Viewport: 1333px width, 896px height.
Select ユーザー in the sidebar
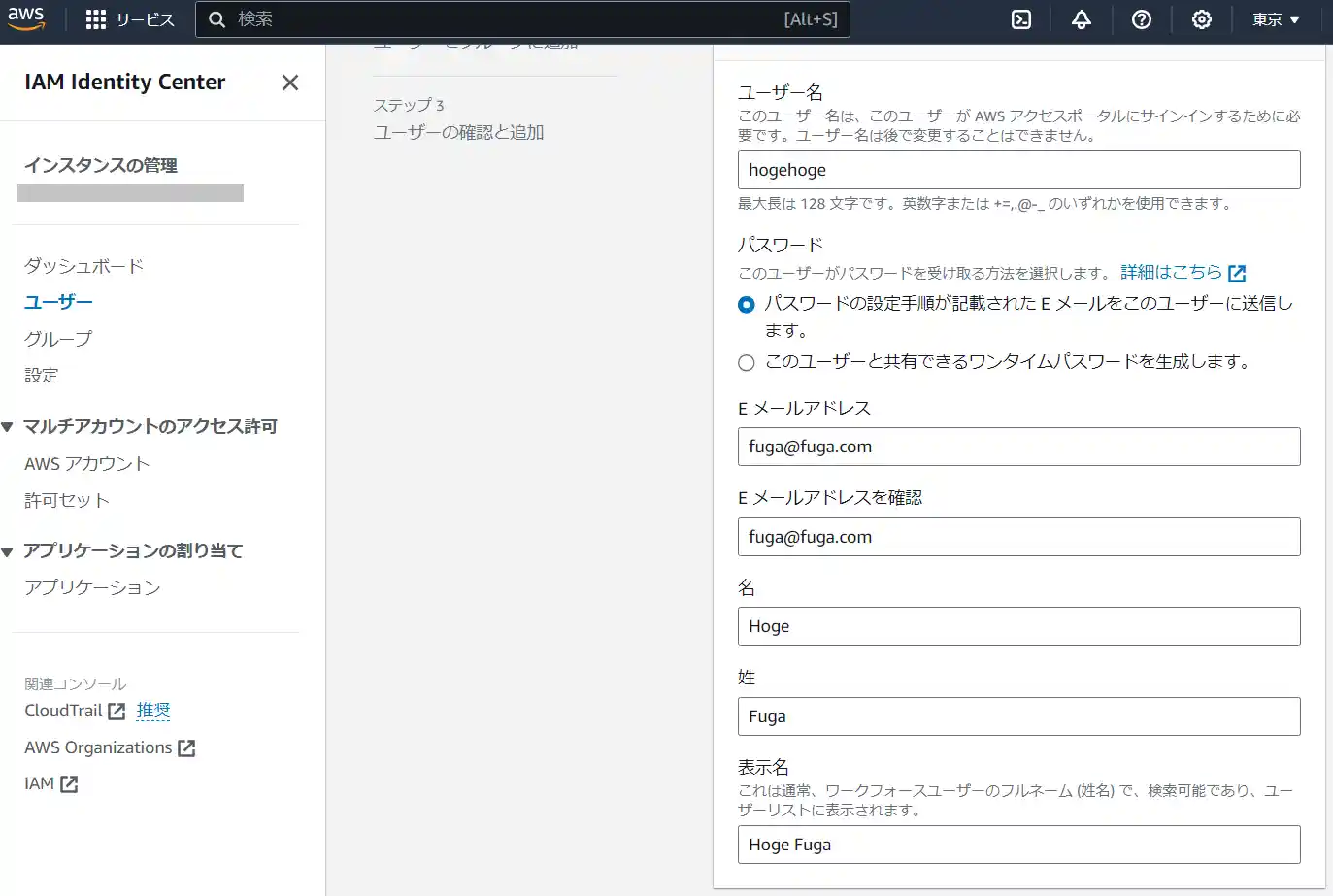pos(58,302)
